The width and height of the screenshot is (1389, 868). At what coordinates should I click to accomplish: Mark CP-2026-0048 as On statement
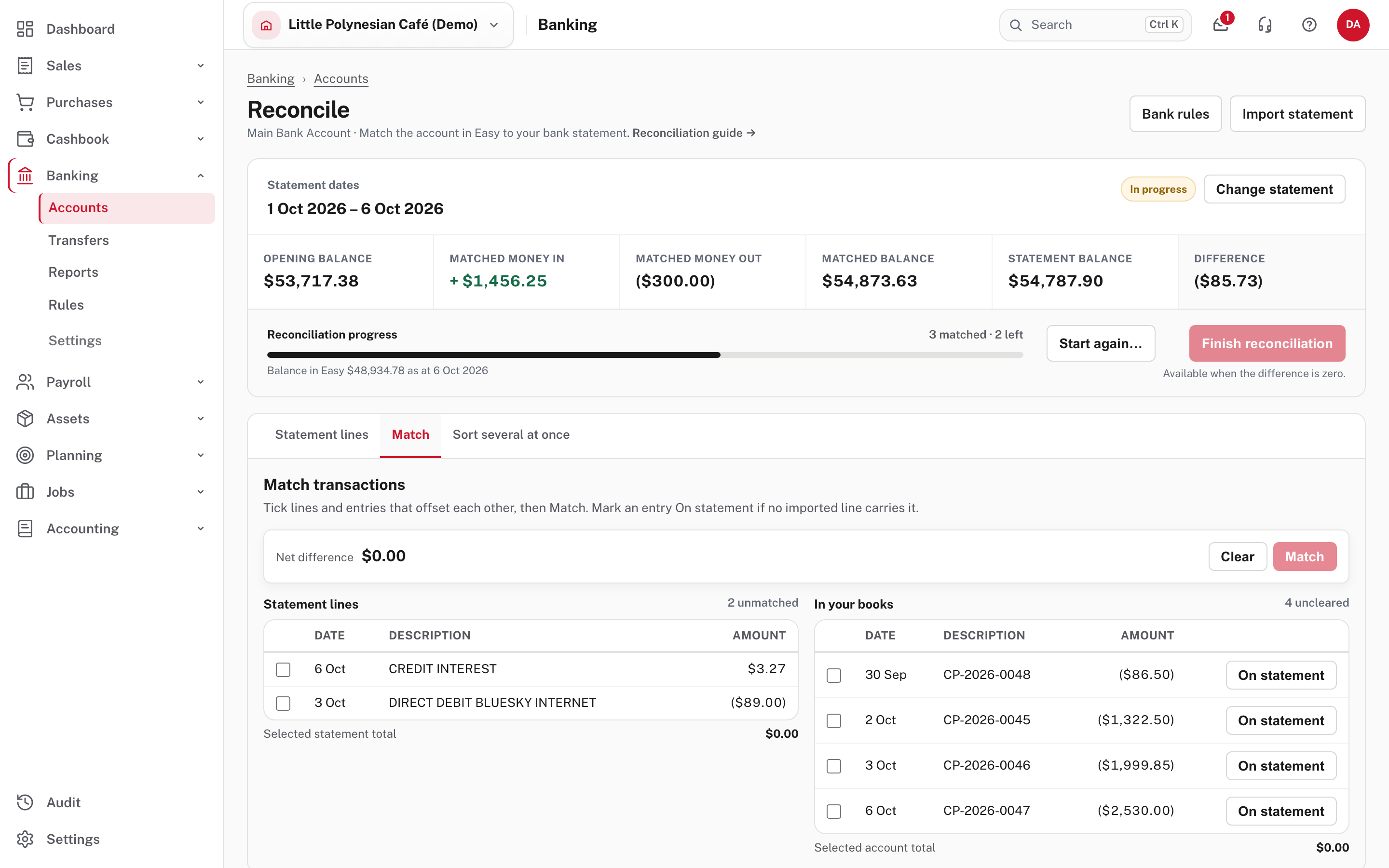coord(1281,675)
